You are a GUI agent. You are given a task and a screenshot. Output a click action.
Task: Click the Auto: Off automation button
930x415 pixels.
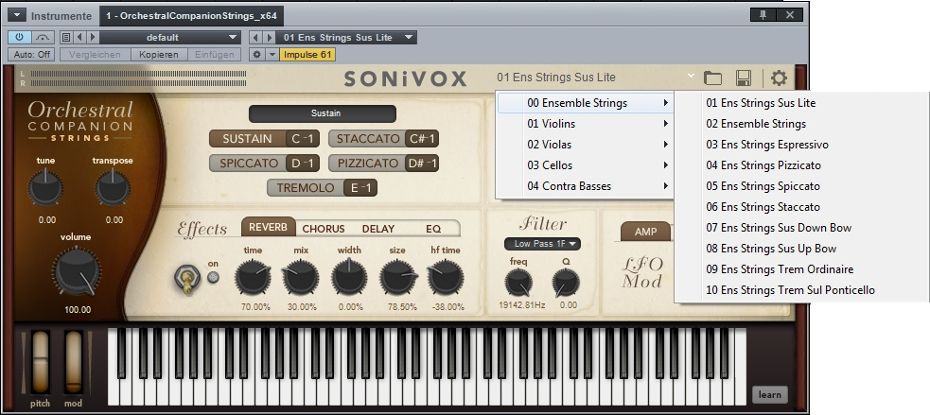31,55
